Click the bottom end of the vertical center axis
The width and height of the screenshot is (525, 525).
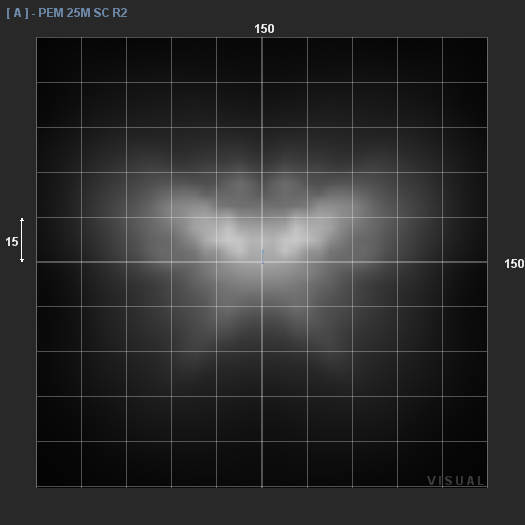[x=262, y=485]
